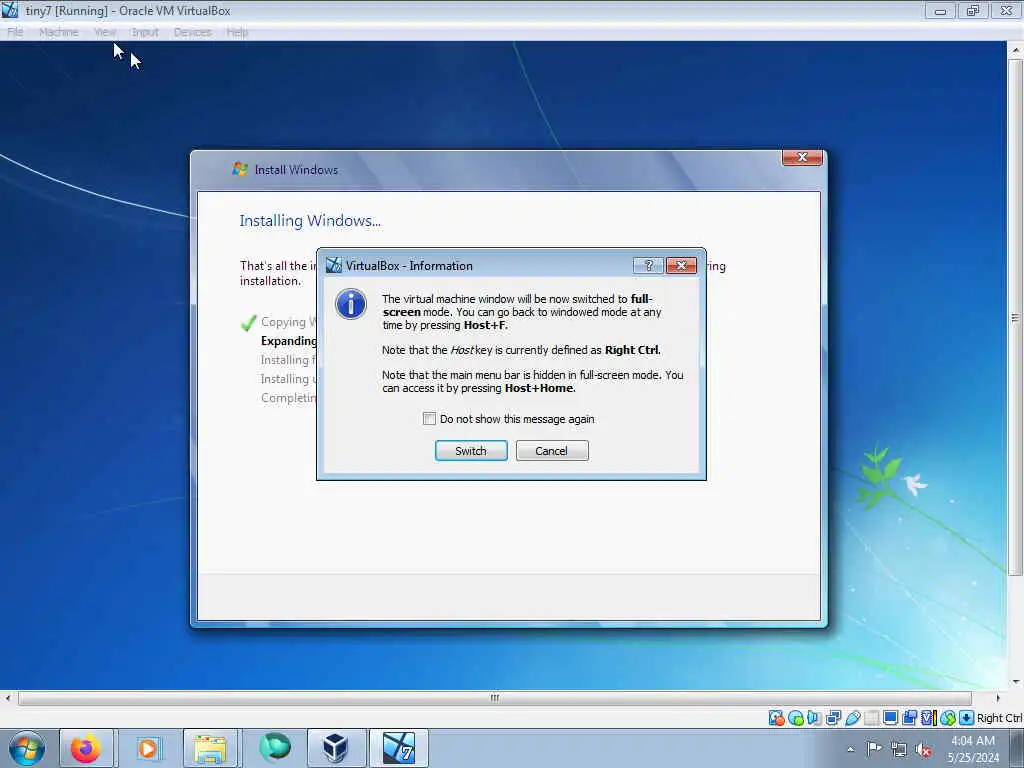Click the 'Right Ctrl' host key label

tap(999, 718)
